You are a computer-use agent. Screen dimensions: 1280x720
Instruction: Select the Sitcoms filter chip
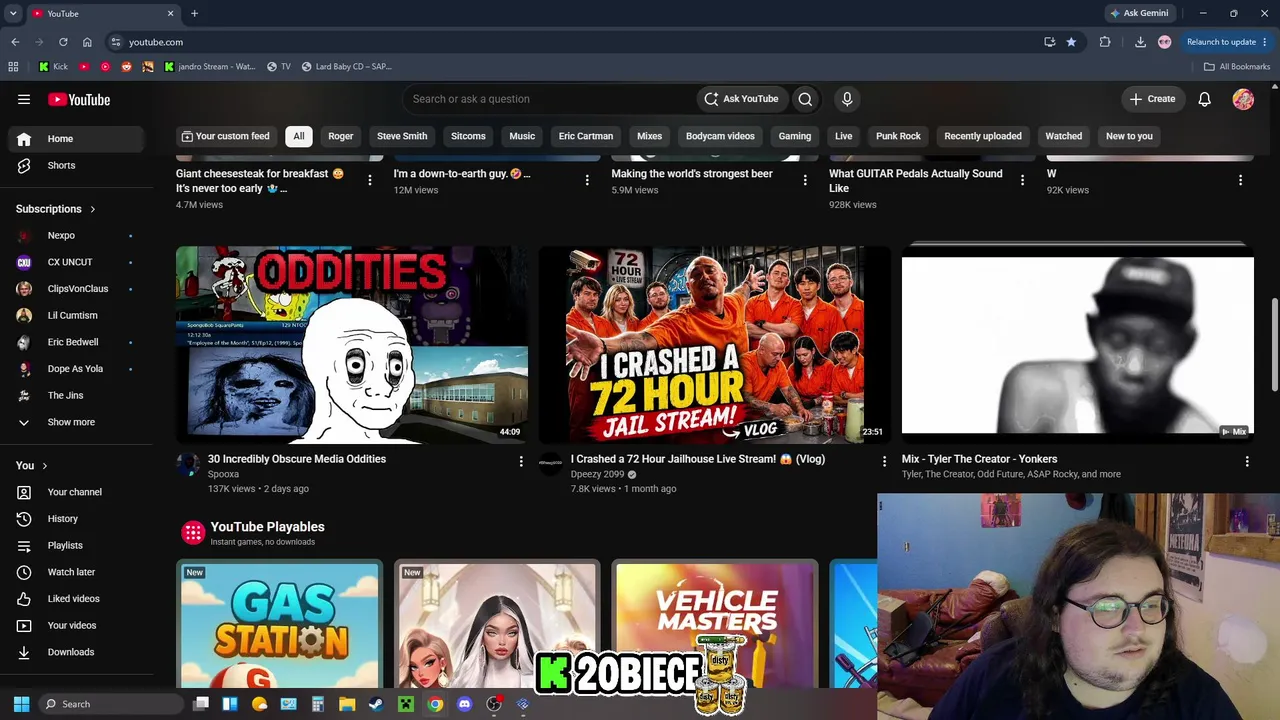468,136
